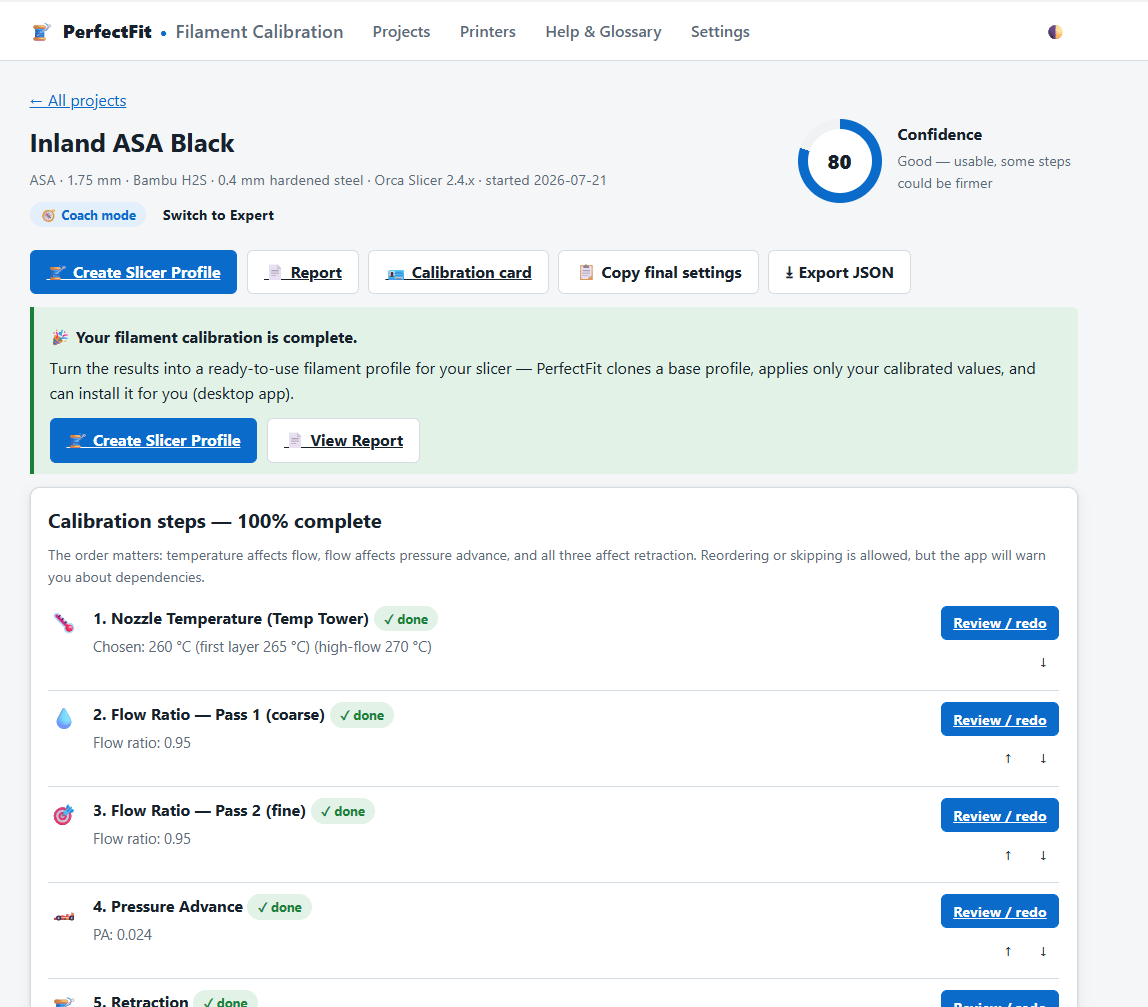Click the Filament Calibration header subtitle

click(259, 32)
